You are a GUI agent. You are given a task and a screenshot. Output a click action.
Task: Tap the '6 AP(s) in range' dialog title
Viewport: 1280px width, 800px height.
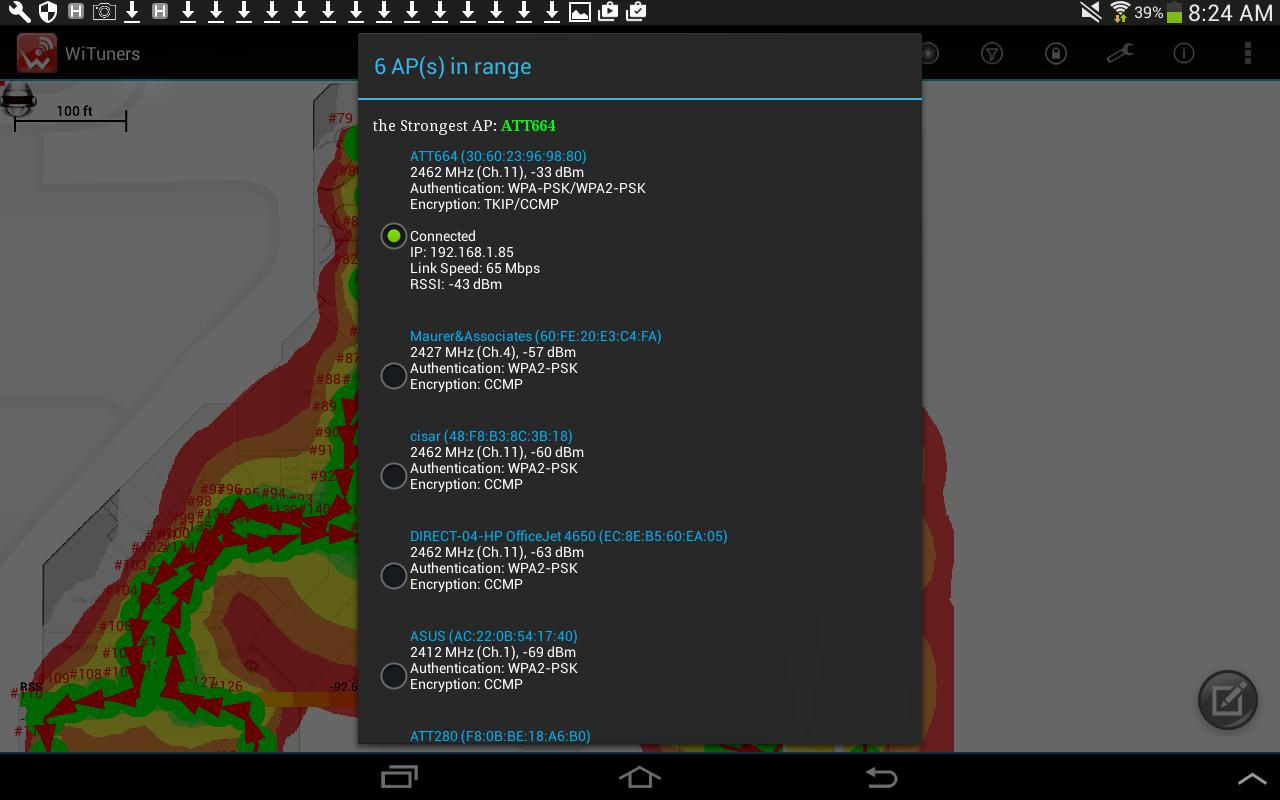[453, 67]
